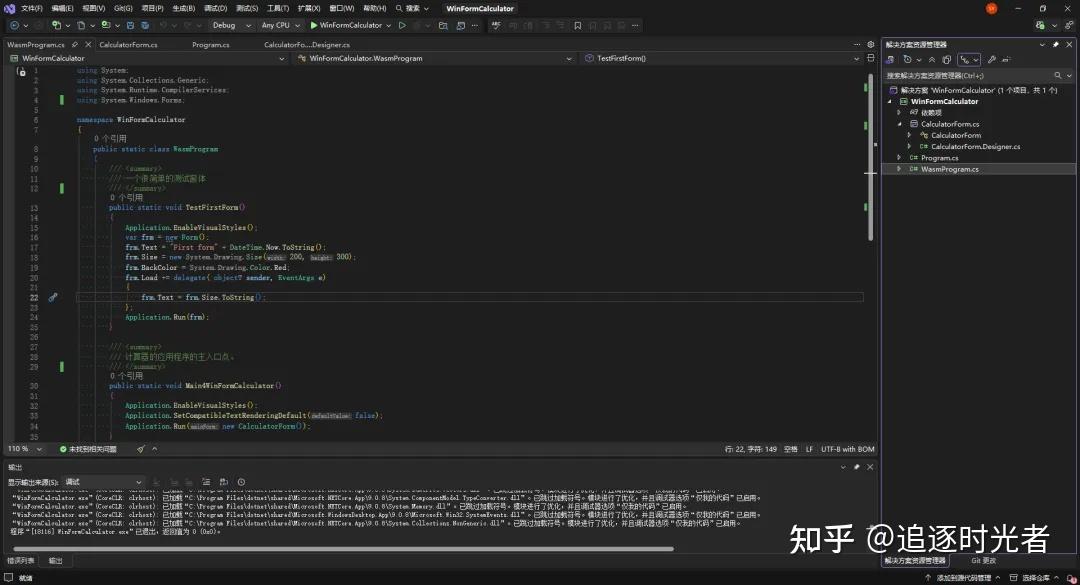This screenshot has width=1080, height=585.
Task: Switch to the CalculatorFo...Designer.cs tab
Action: click(x=307, y=45)
